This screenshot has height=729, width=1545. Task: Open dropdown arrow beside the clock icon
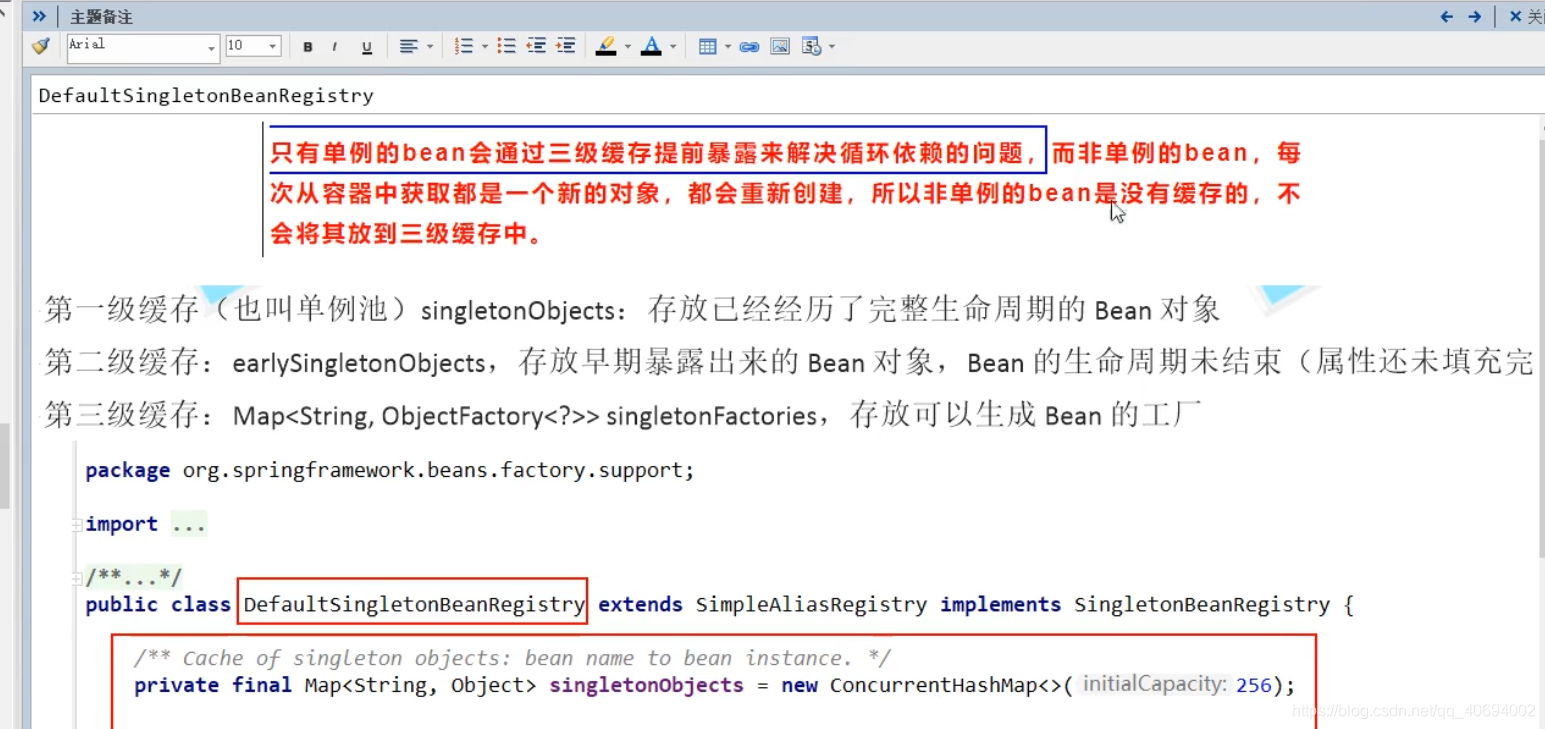click(x=832, y=46)
